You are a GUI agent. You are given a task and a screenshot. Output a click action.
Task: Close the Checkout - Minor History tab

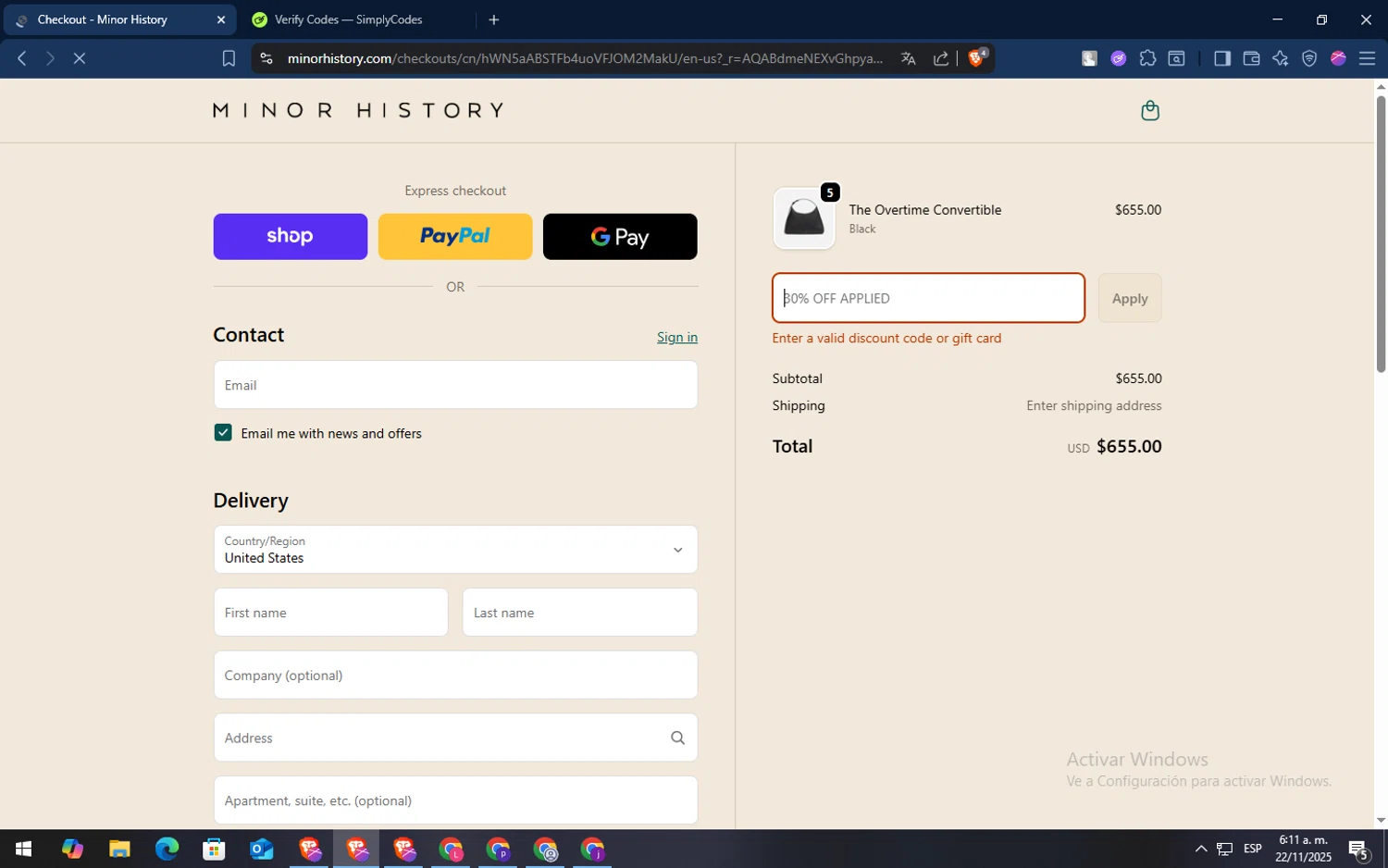point(220,19)
